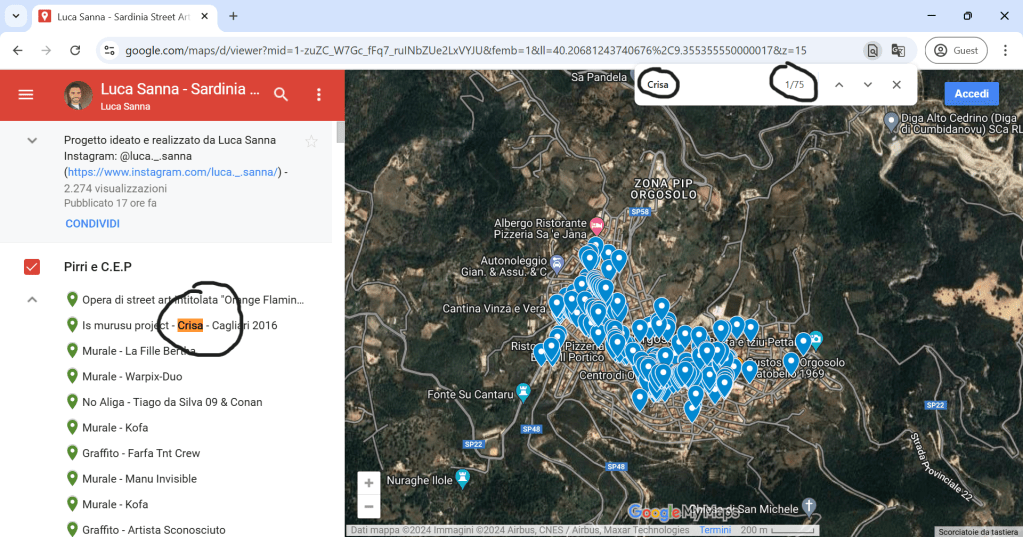Image resolution: width=1023 pixels, height=537 pixels.
Task: Go to the next find result with the down arrow
Action: tap(867, 85)
